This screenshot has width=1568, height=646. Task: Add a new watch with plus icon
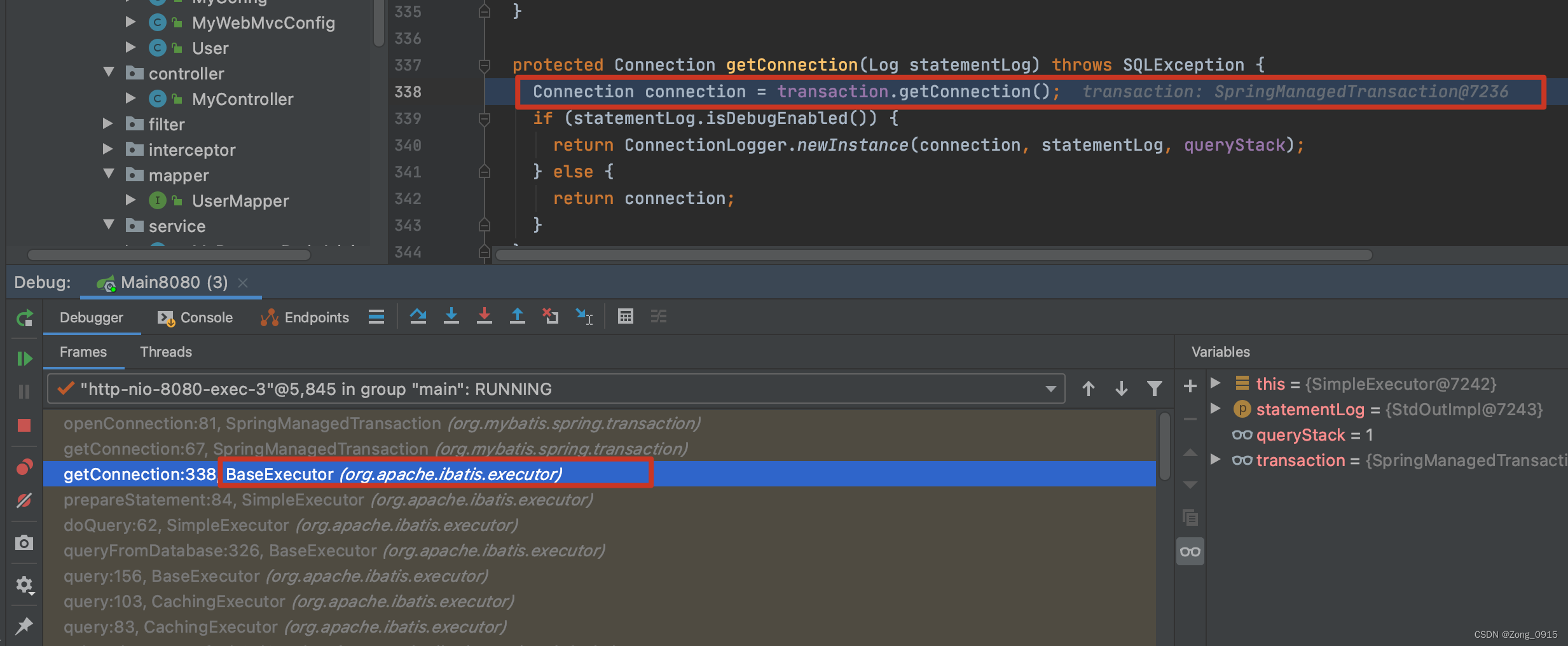coord(1190,386)
